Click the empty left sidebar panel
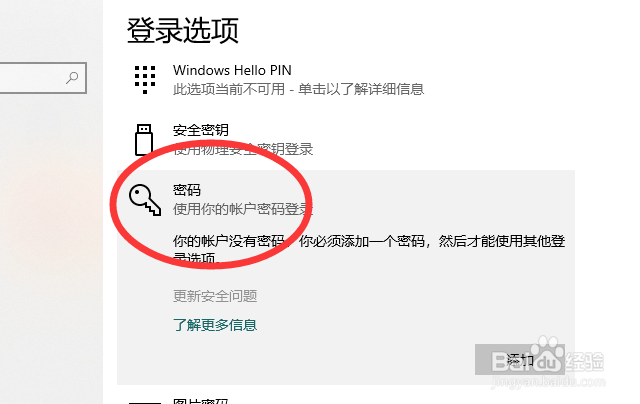The image size is (640, 404). pyautogui.click(x=51, y=245)
